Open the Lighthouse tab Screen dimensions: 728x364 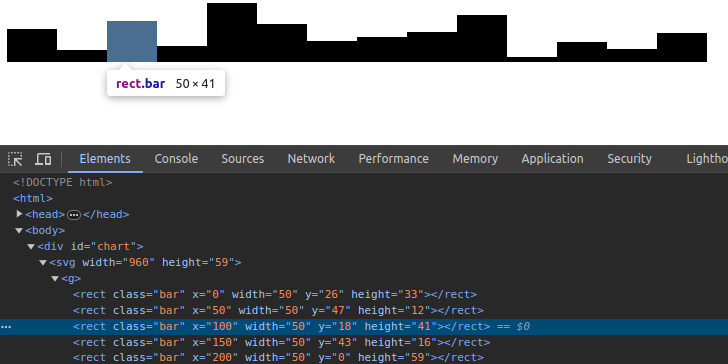707,159
